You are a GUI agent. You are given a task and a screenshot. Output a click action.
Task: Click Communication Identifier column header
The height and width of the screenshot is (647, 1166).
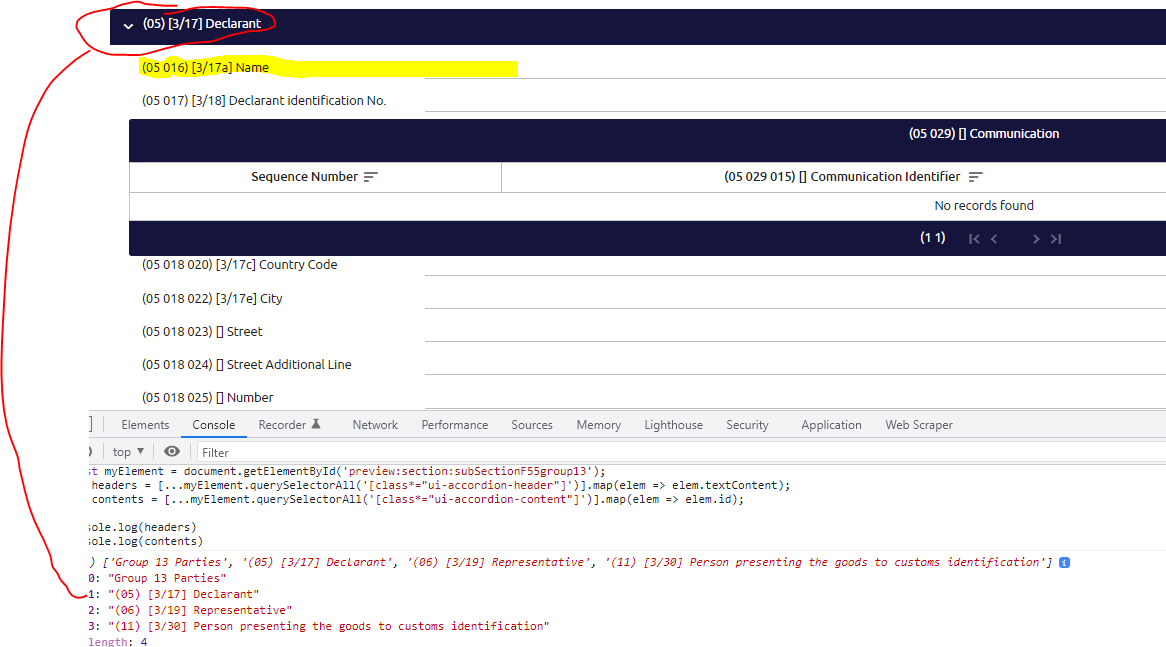(x=834, y=177)
